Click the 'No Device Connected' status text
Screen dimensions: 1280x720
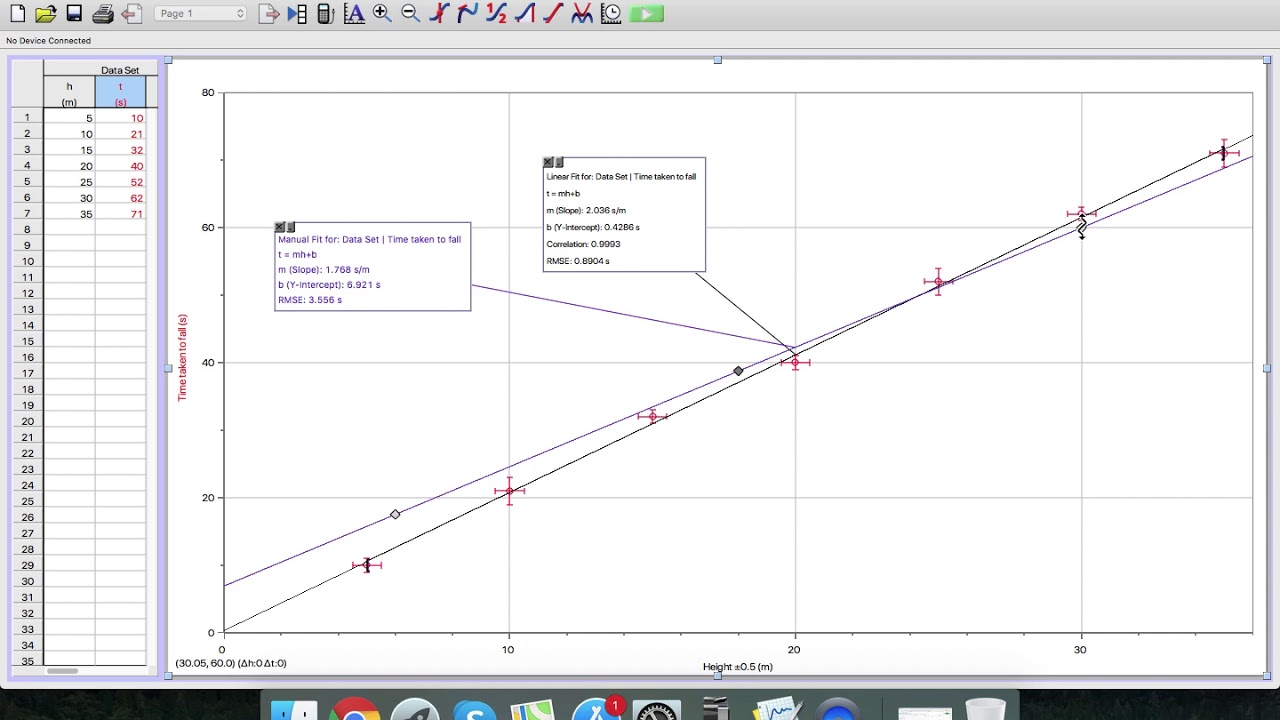(48, 41)
